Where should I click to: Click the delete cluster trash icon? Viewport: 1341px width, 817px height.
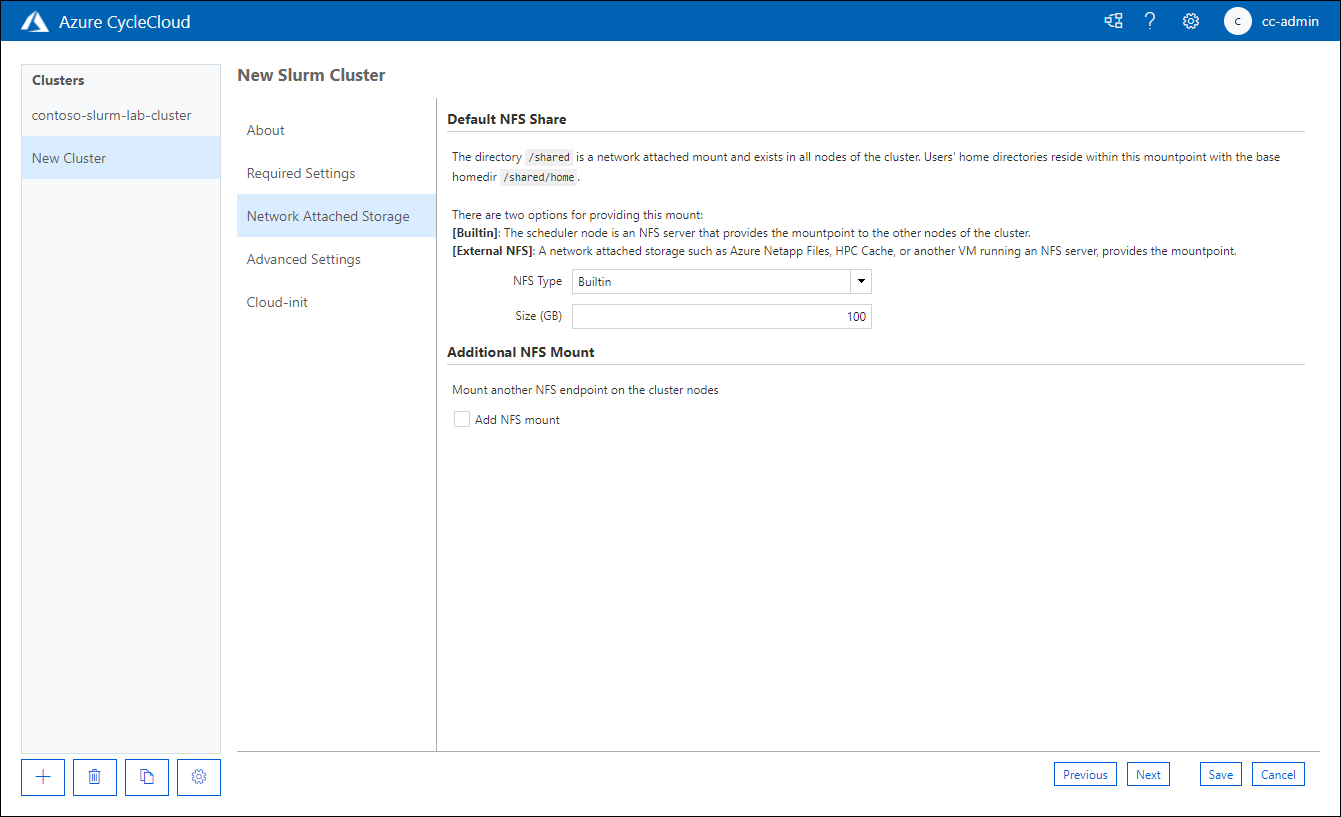[94, 777]
